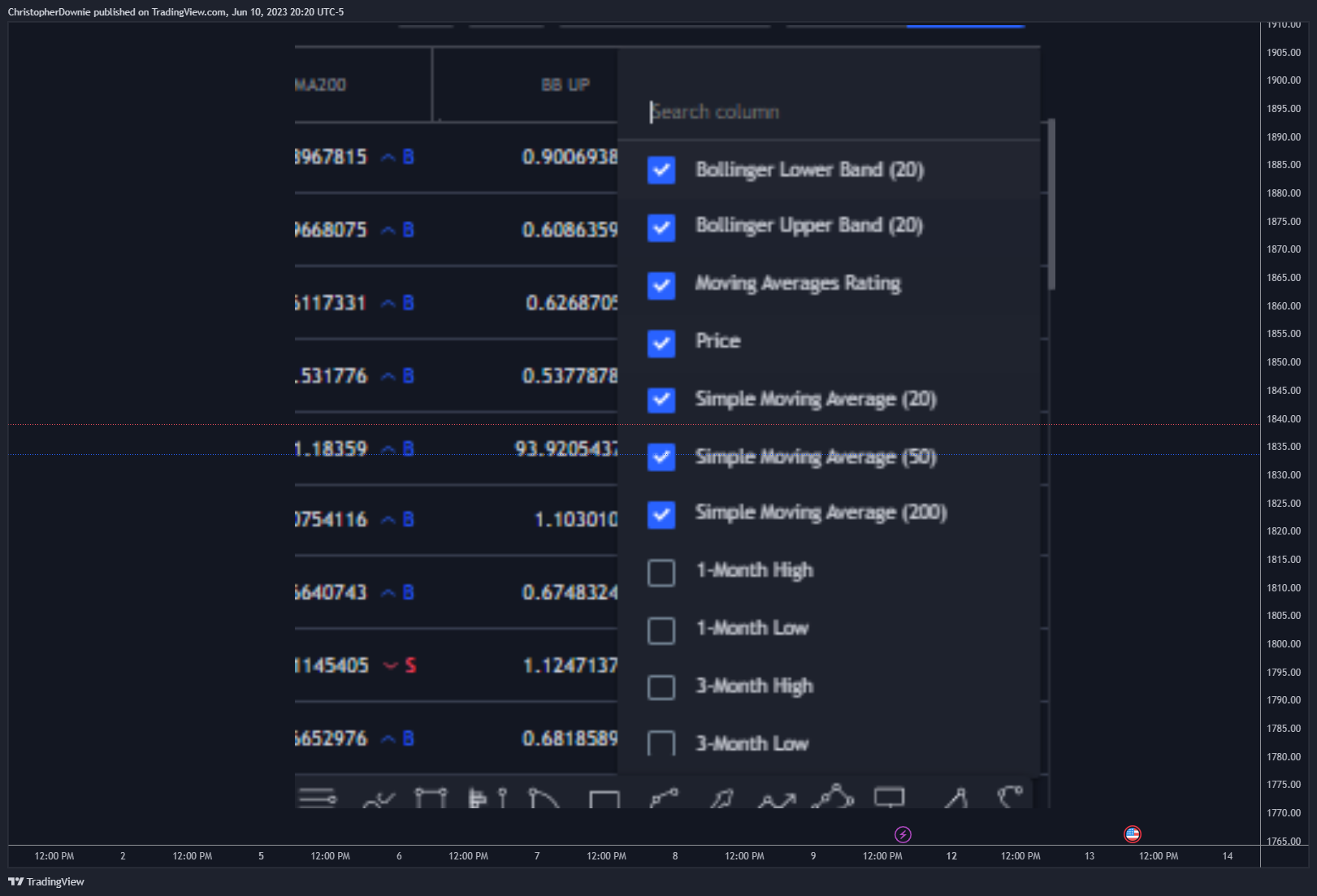Enable the 3-Month Low checkbox
This screenshot has height=896, width=1317.
(x=661, y=743)
